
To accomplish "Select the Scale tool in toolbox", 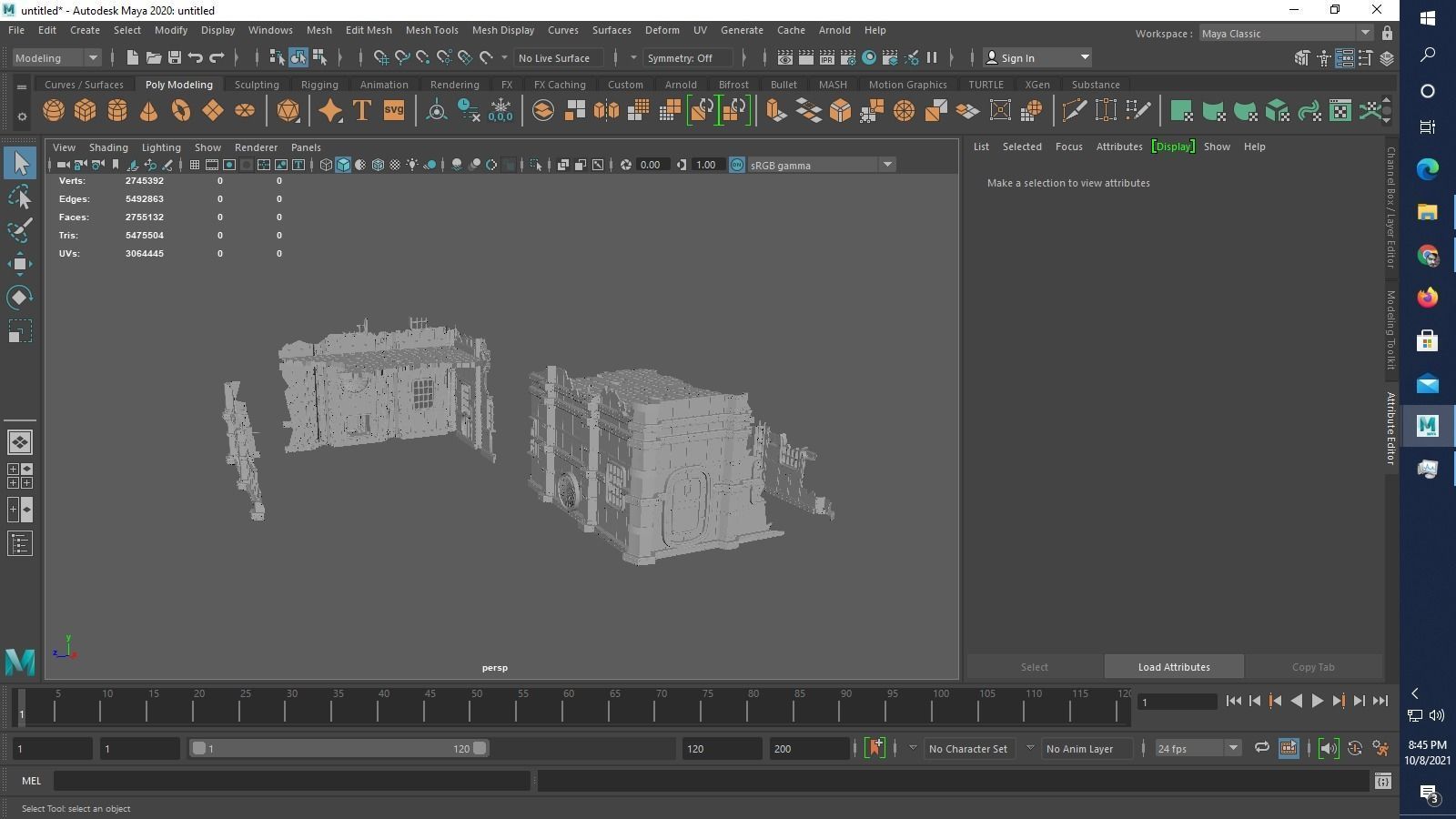I will 20,331.
